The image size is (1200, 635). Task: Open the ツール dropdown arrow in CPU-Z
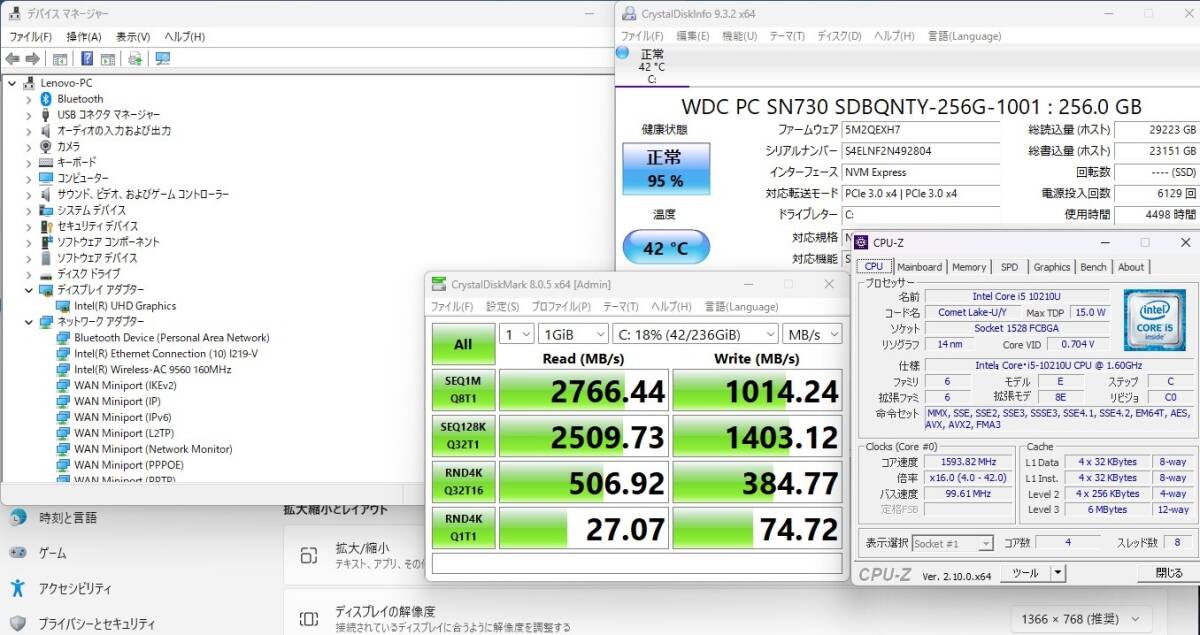(x=1059, y=573)
